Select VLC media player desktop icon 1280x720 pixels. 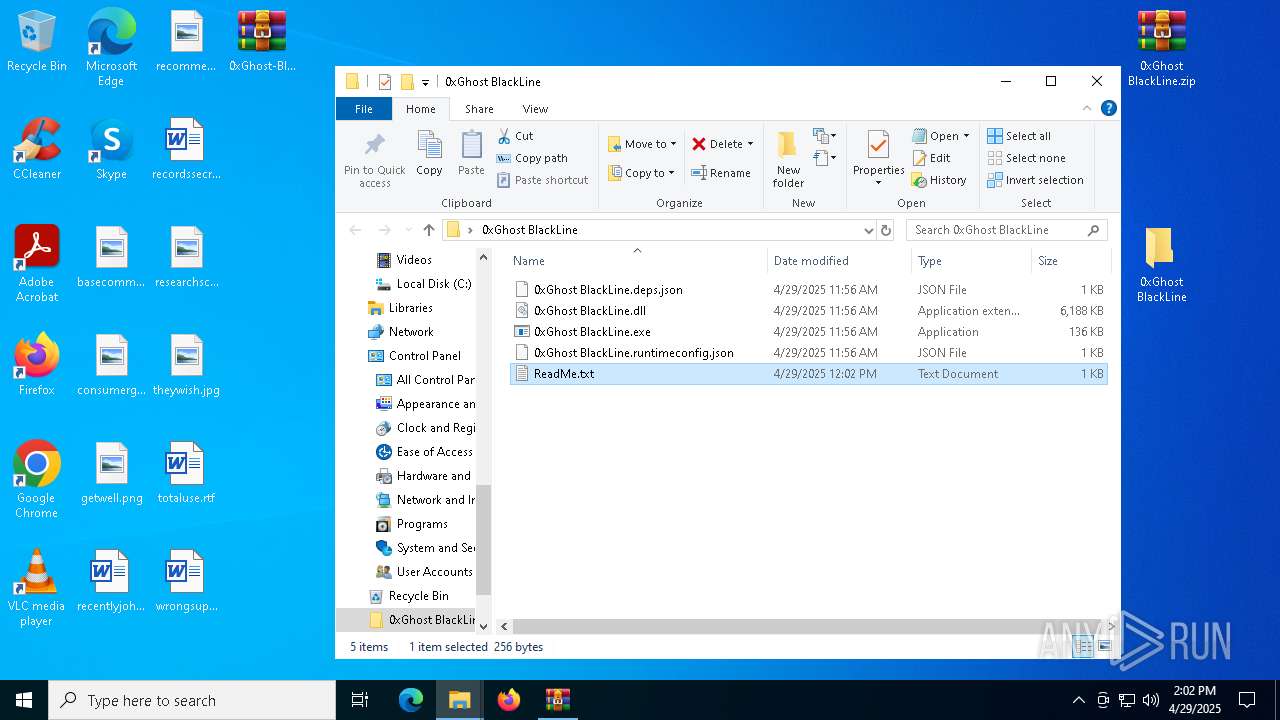(x=37, y=588)
